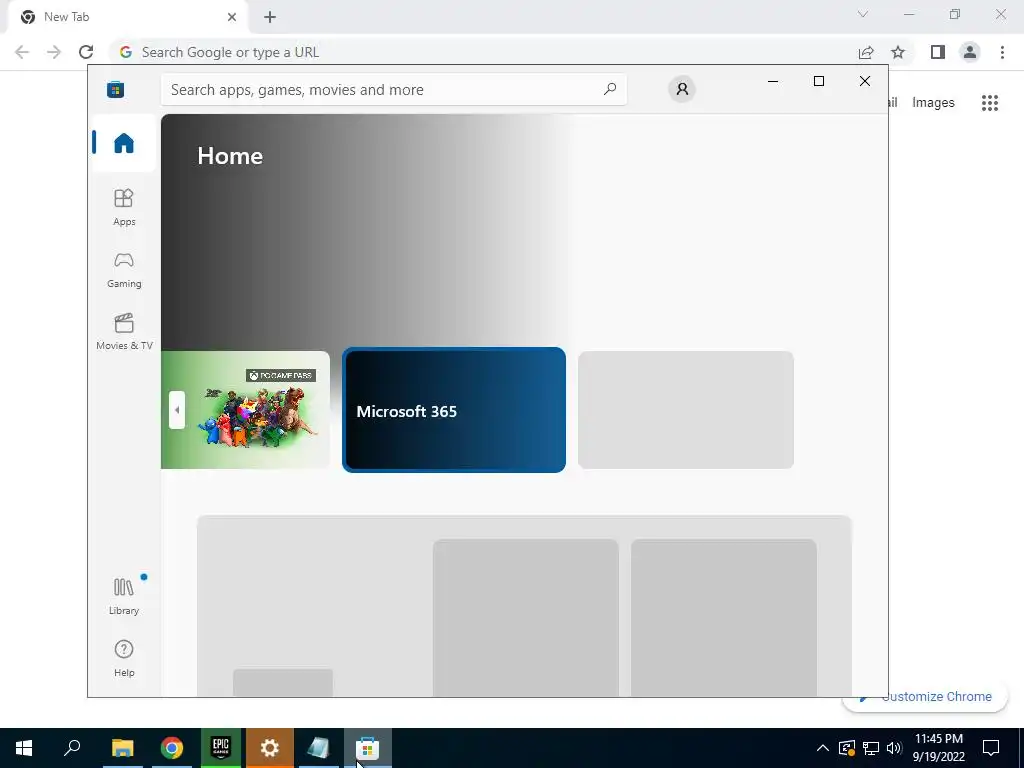Open Google apps grid icon
This screenshot has width=1024, height=768.
[x=990, y=103]
